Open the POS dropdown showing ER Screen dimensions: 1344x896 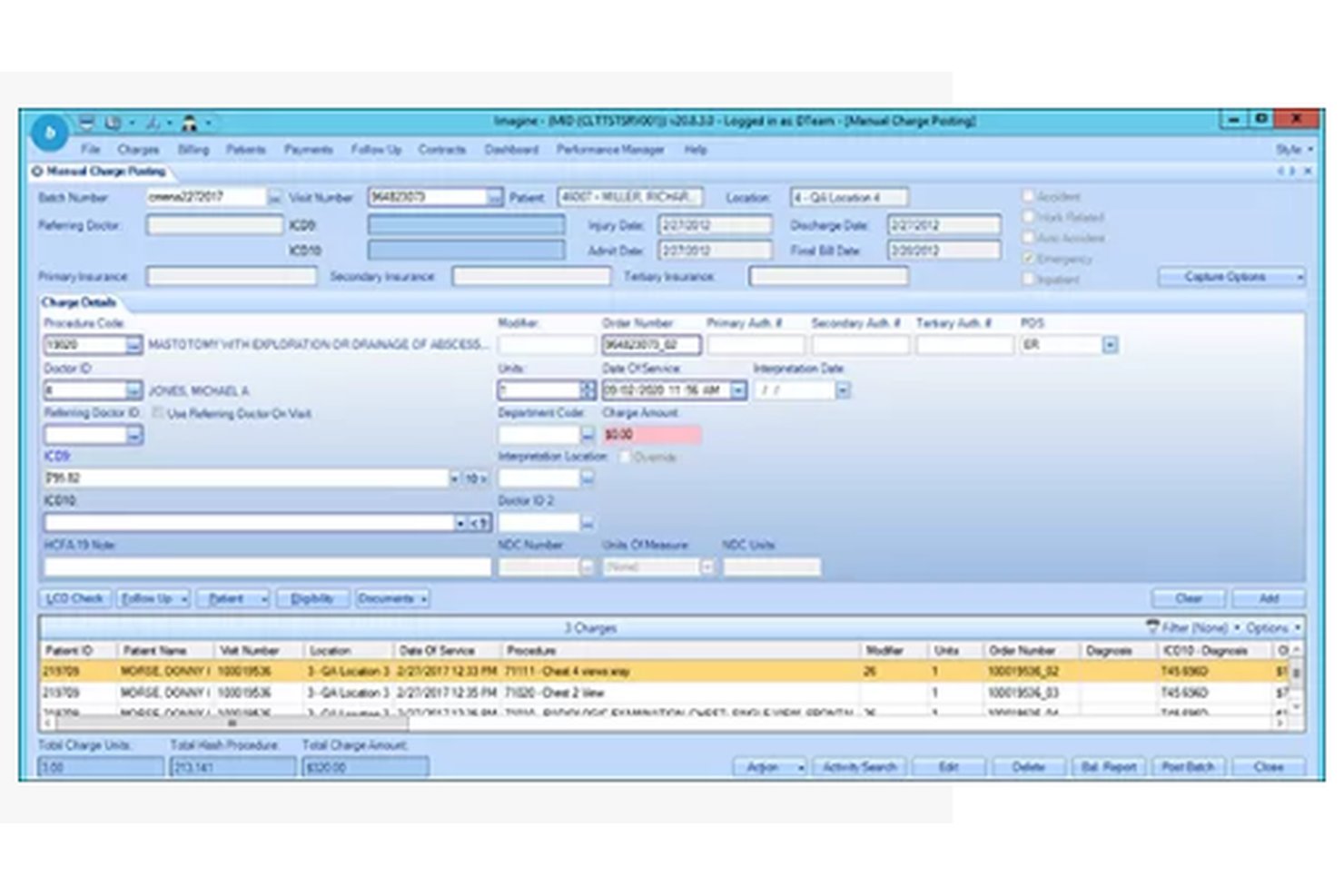pos(1110,345)
